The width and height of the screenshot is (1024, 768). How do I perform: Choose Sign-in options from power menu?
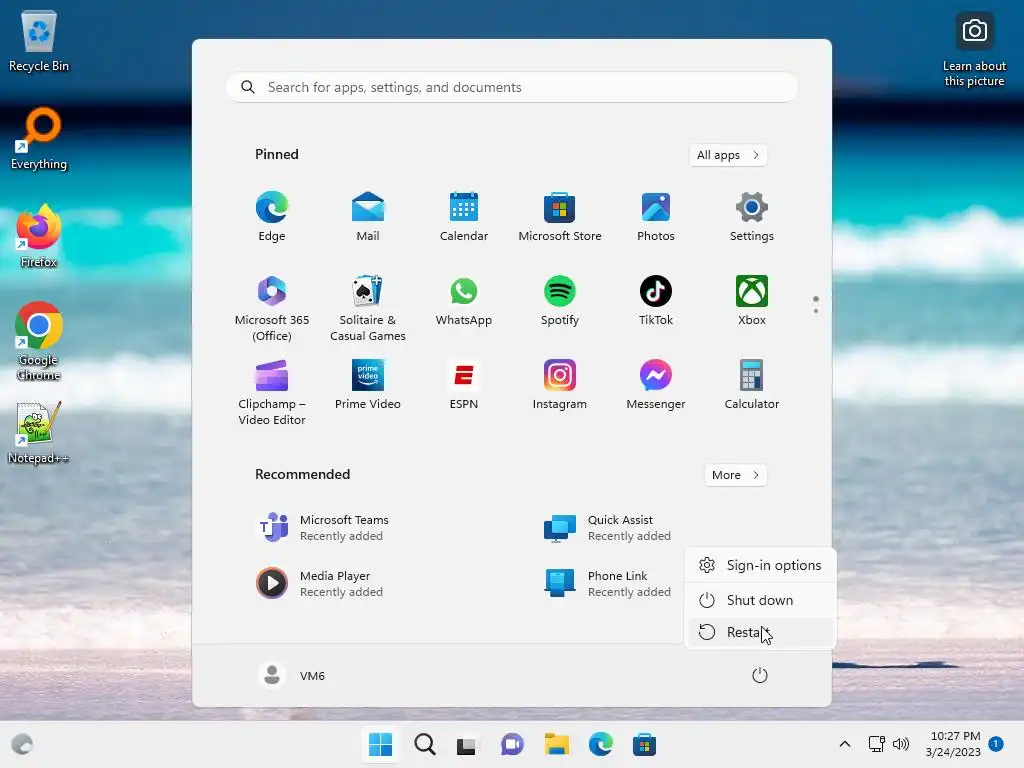click(x=760, y=565)
